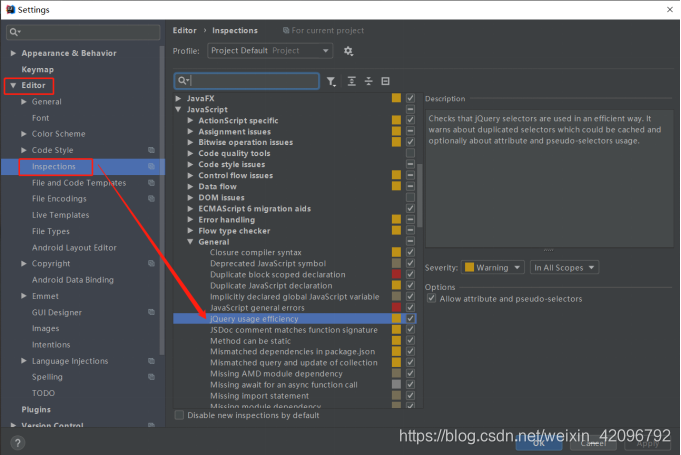Collapse the Editor section arrow
Image resolution: width=681 pixels, height=455 pixels.
pos(13,86)
